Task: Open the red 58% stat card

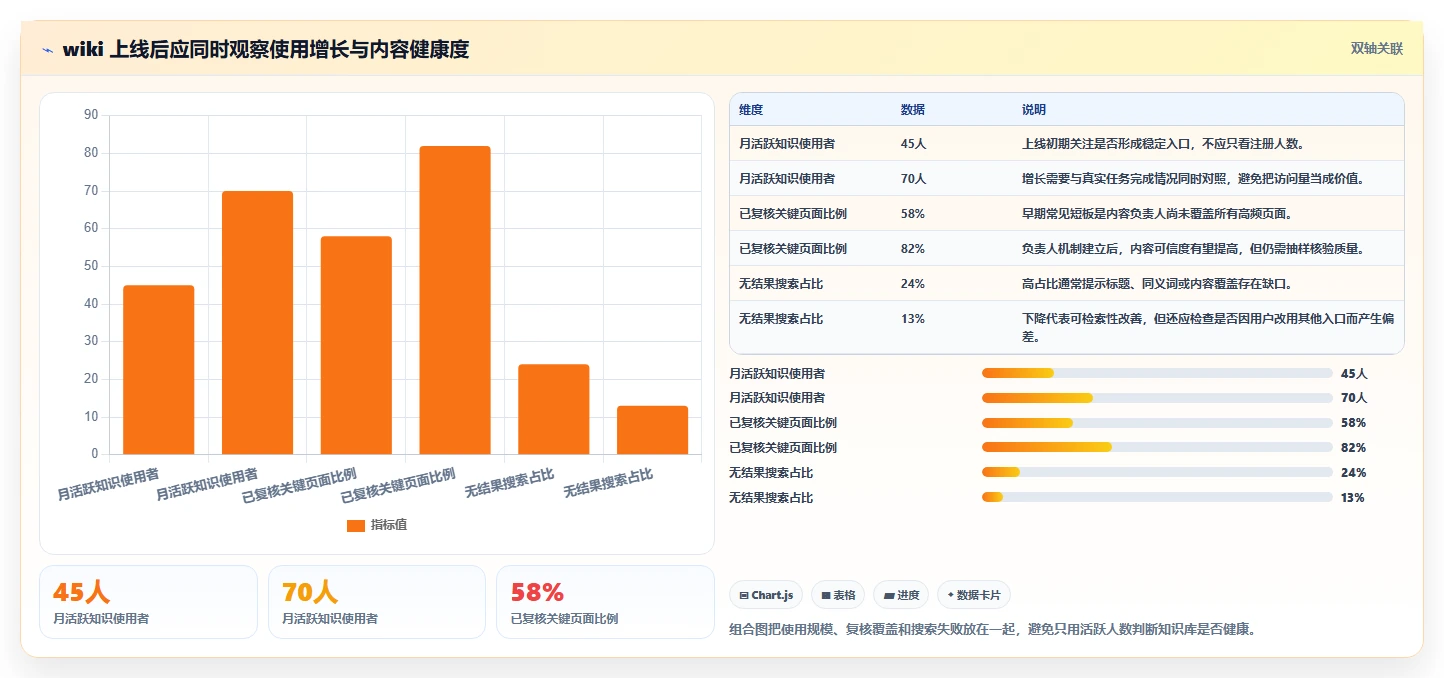Action: (x=606, y=602)
